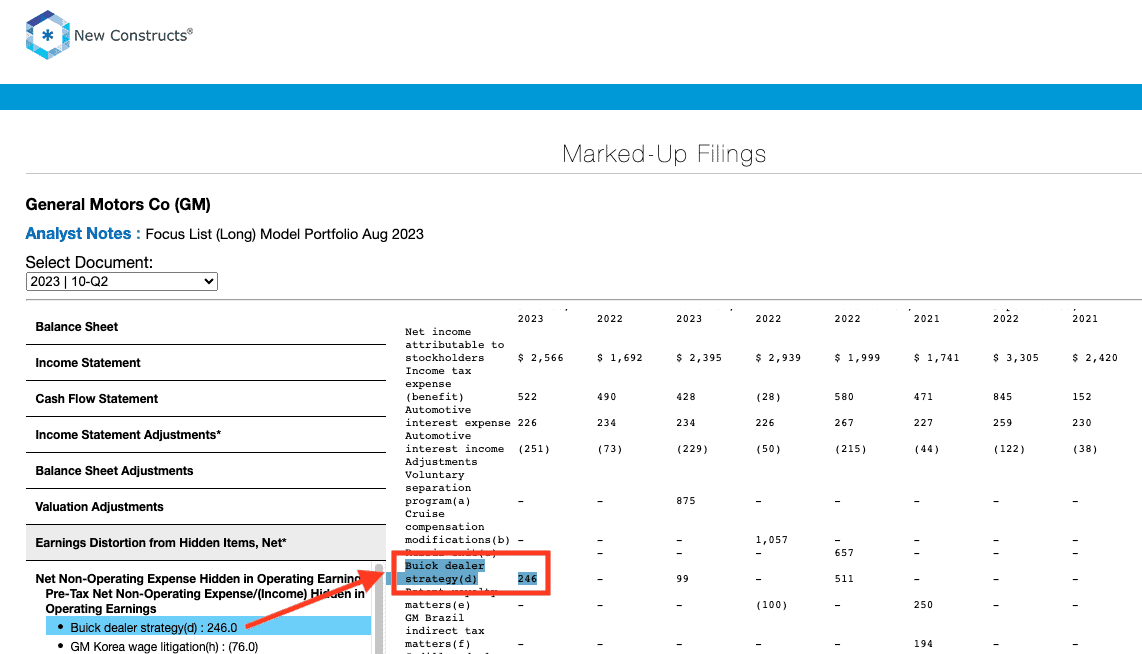
Task: Click the 511 Buick dealer strategy value
Action: coord(844,579)
